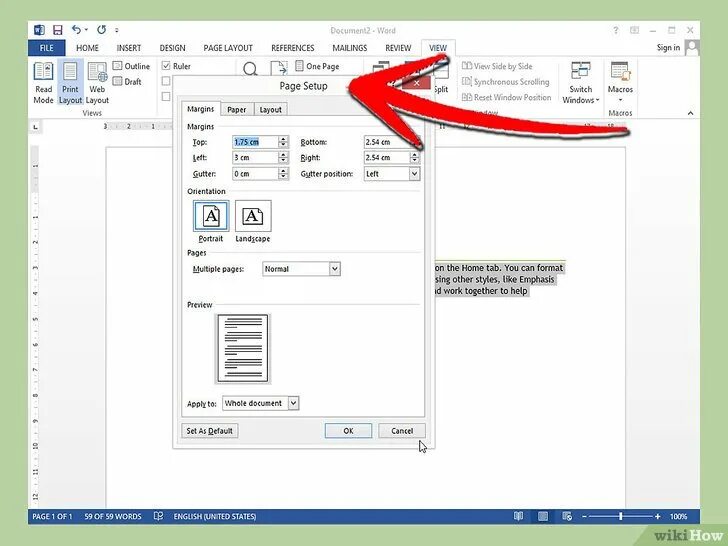Click the proofing book icon in status bar
Viewport: 728px width, 546px height.
[x=158, y=516]
